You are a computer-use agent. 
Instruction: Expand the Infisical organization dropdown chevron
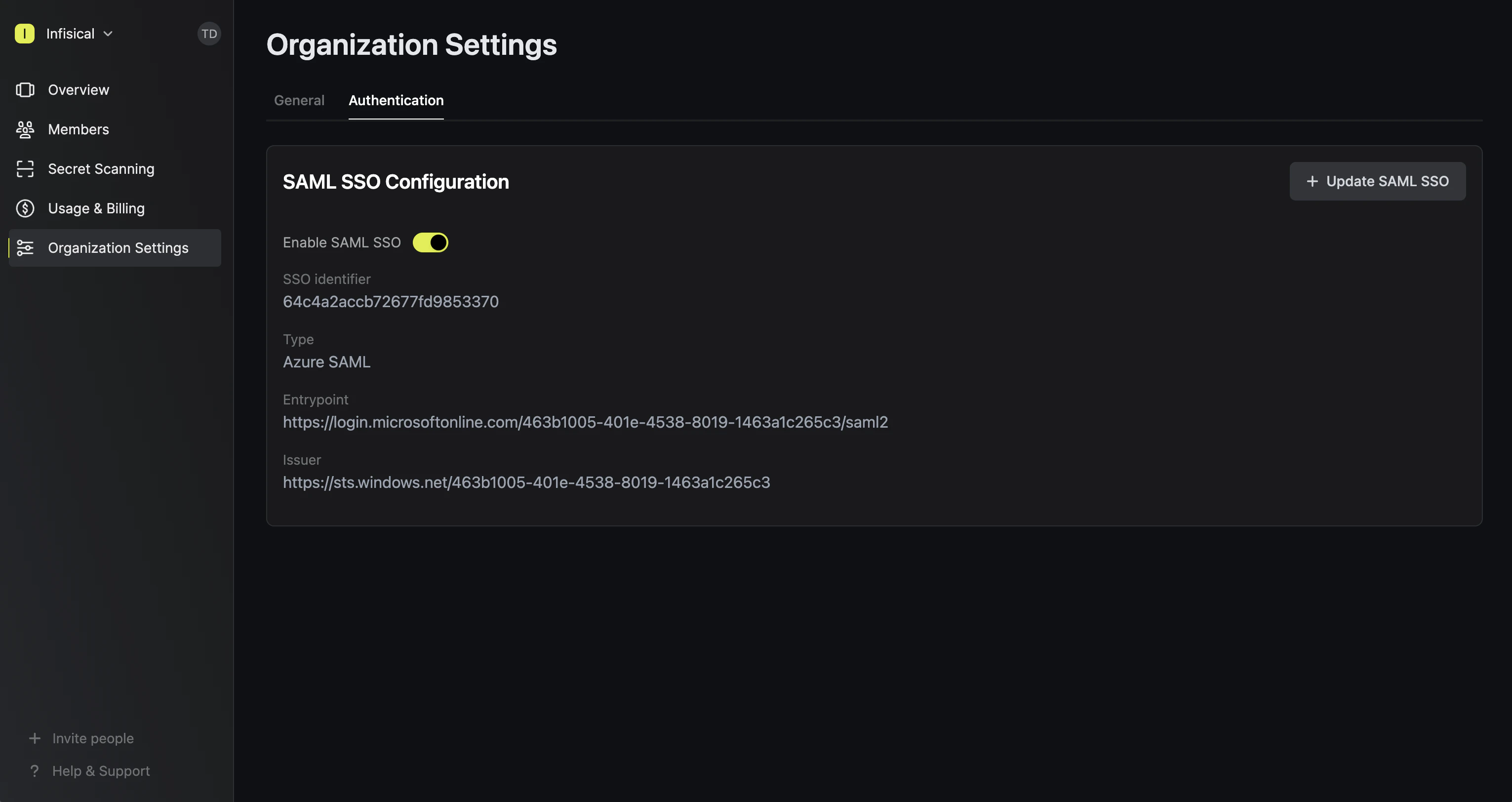[x=108, y=34]
